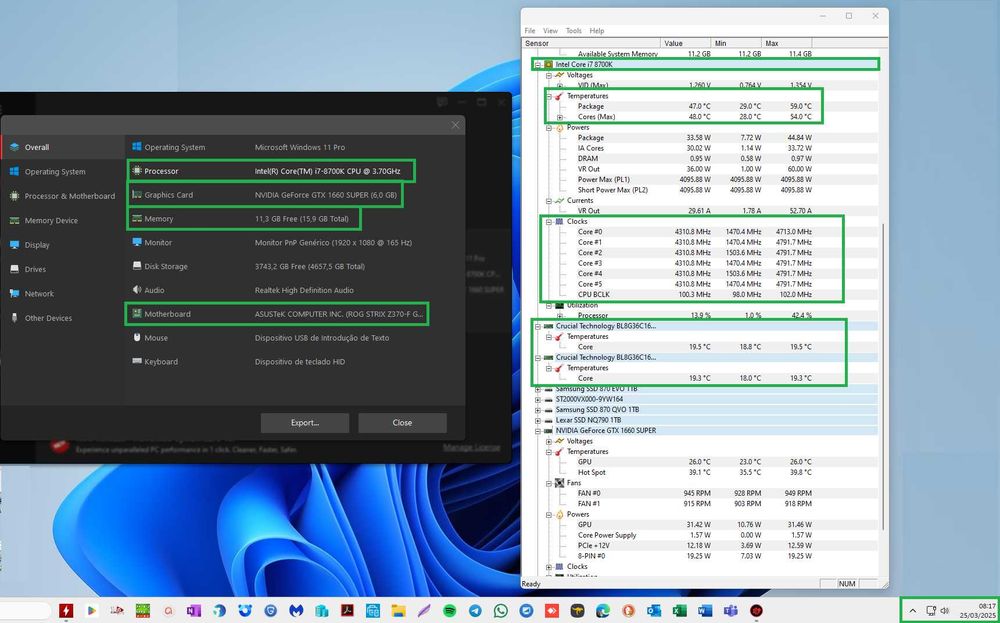
Task: Open Spotify from the taskbar
Action: [x=449, y=611]
